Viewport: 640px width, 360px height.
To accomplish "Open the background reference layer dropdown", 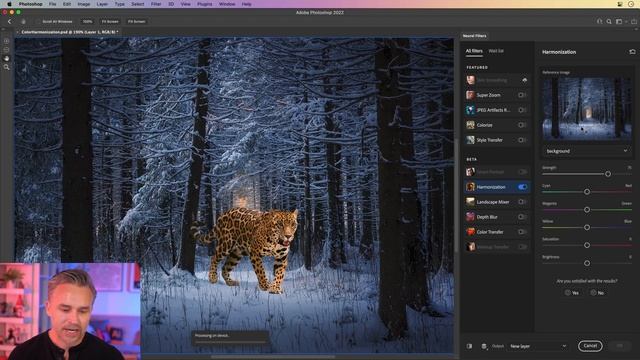I will pos(586,151).
